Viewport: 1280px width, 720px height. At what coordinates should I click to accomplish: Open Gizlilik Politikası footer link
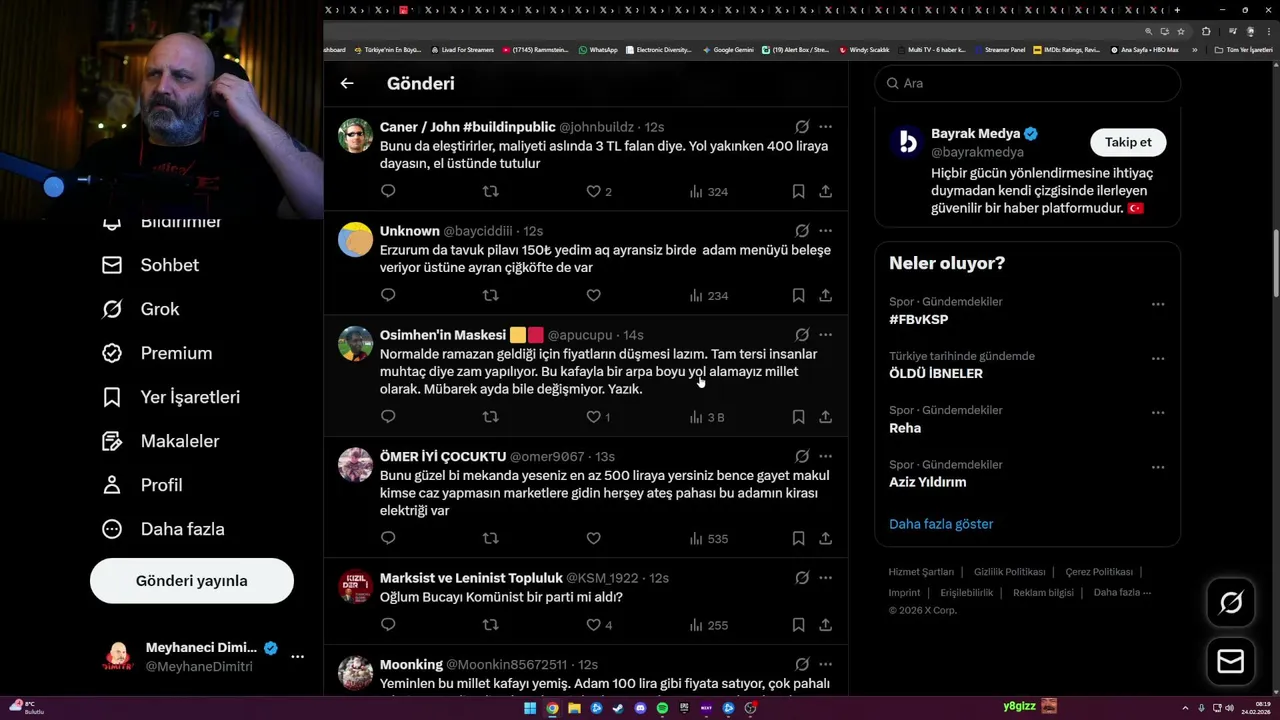click(x=1009, y=572)
